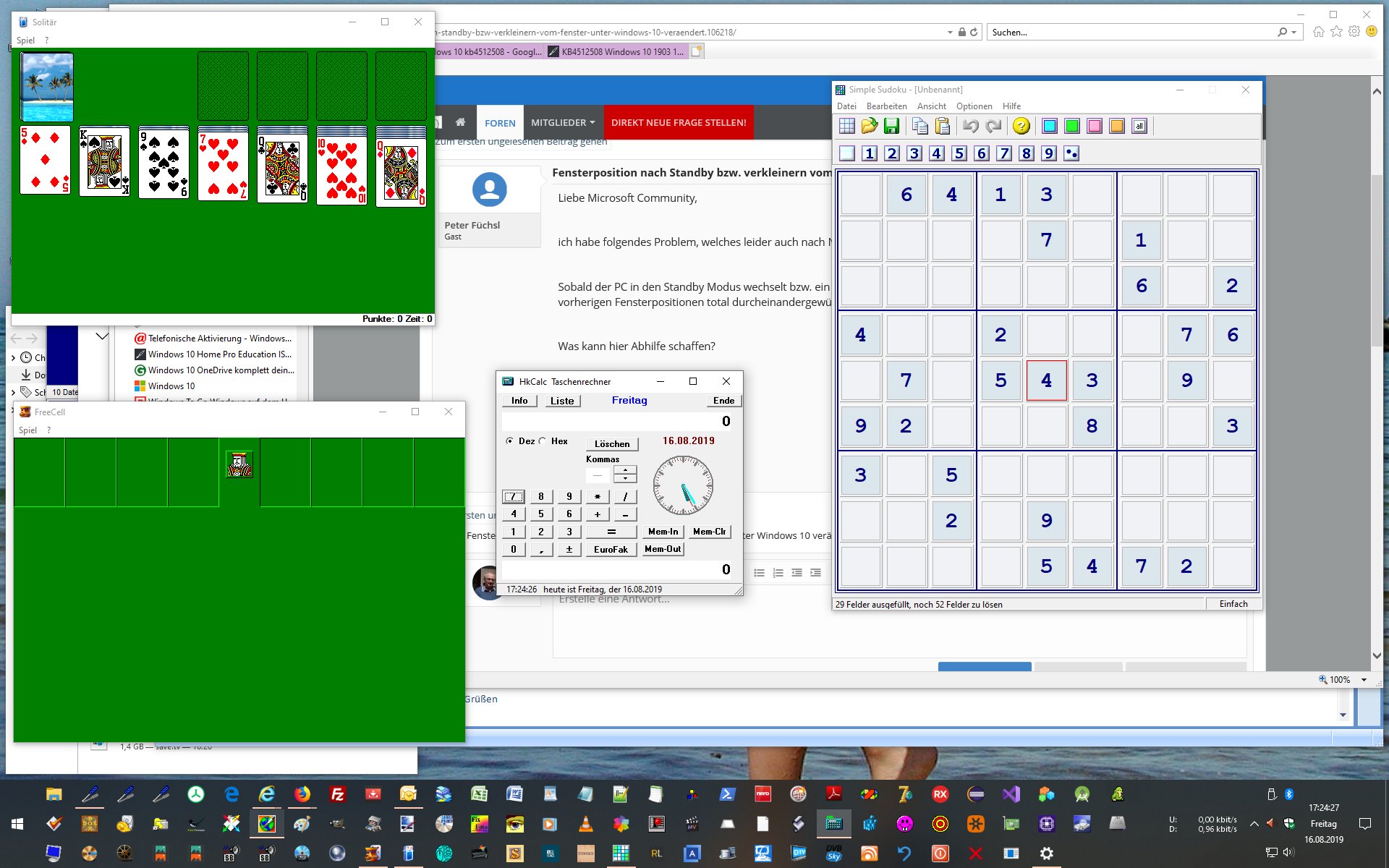
Task: Open the Spiel menu in Solitär
Action: click(x=25, y=41)
